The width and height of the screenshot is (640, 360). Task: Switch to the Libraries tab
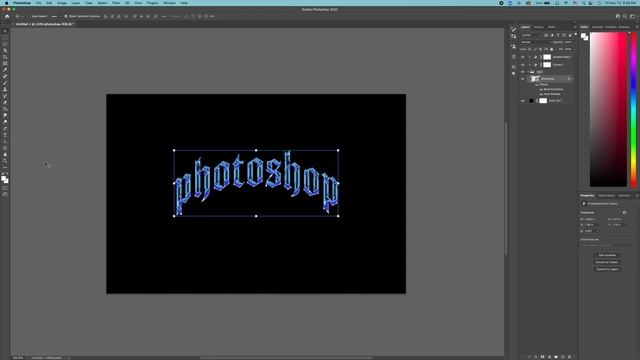(624, 196)
